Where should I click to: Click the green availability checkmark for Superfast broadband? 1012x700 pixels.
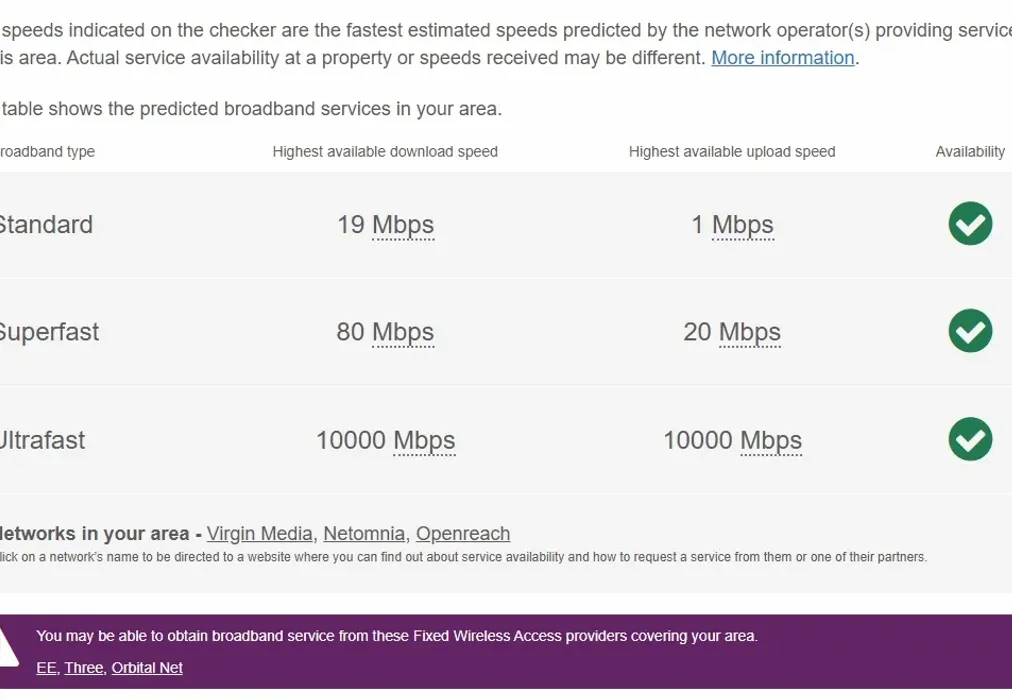coord(969,331)
